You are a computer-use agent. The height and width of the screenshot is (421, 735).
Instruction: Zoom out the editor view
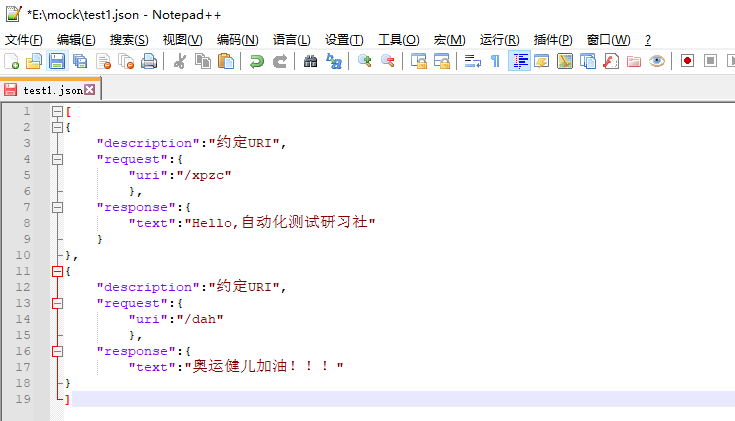pos(388,61)
